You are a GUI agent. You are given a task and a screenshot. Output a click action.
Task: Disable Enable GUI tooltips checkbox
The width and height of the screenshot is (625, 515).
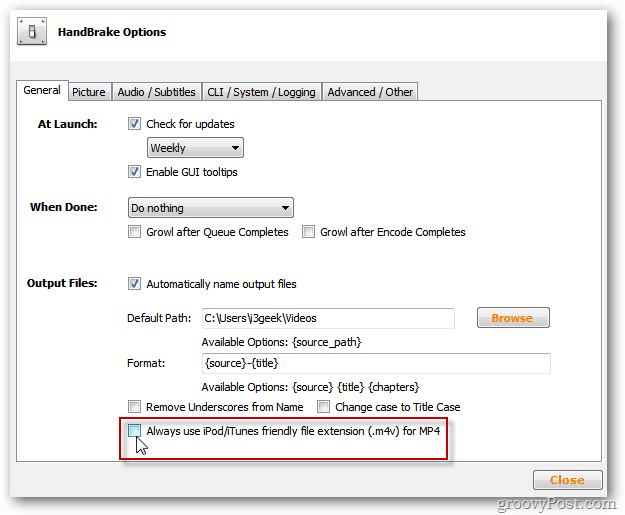tap(134, 172)
